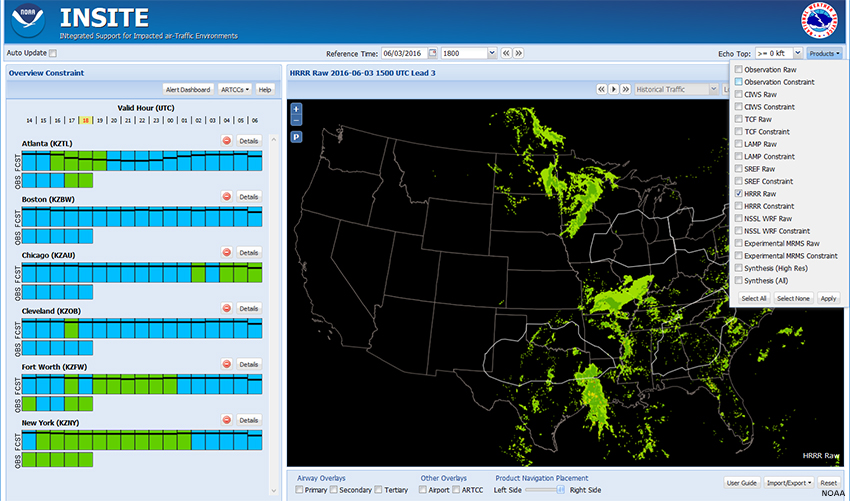Step reference time forward
Image resolution: width=850 pixels, height=501 pixels.
point(518,53)
